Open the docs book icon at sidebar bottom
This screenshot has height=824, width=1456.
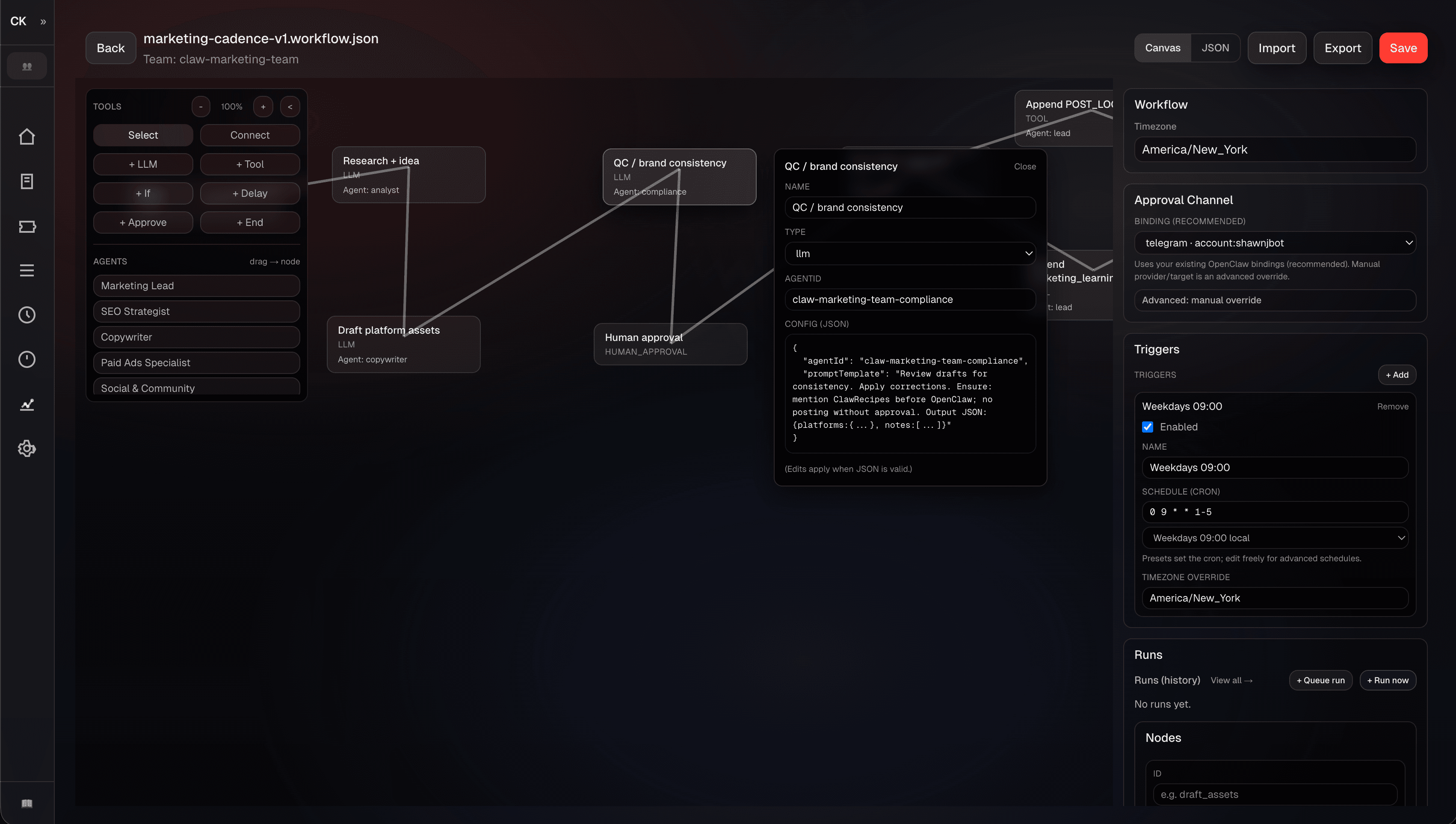pos(27,803)
